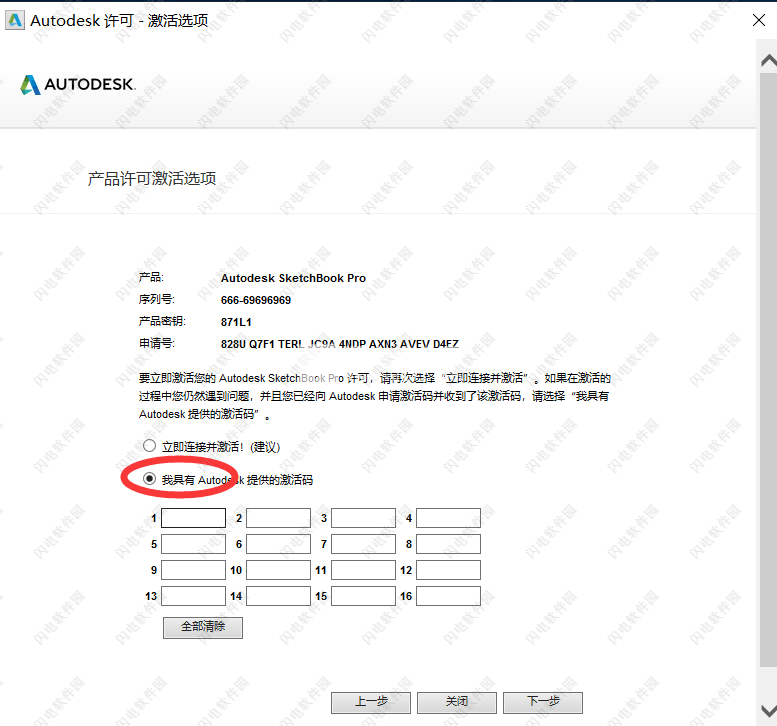Focus activation code field 7

[363, 544]
